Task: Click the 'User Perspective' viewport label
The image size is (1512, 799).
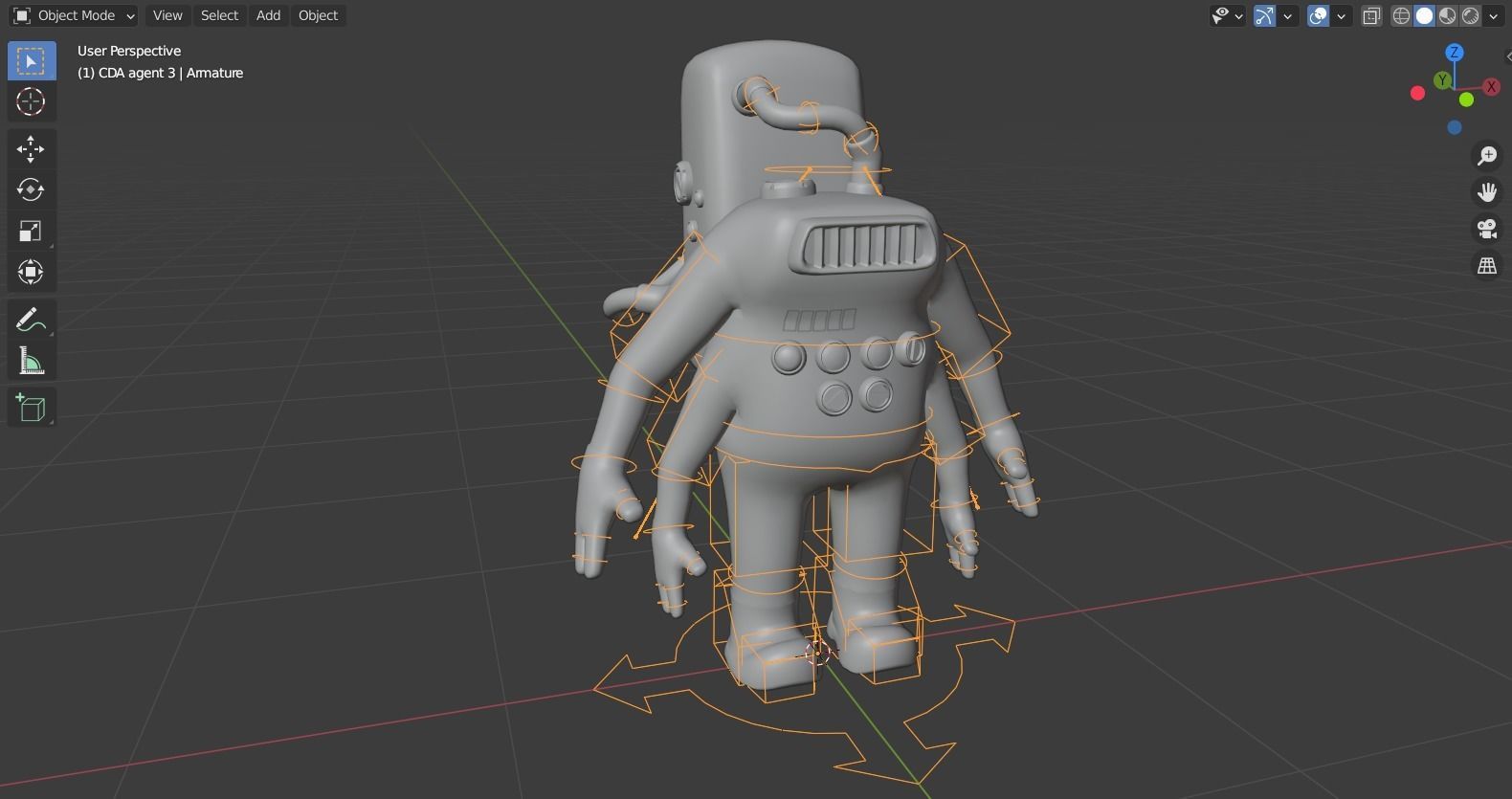Action: click(129, 51)
